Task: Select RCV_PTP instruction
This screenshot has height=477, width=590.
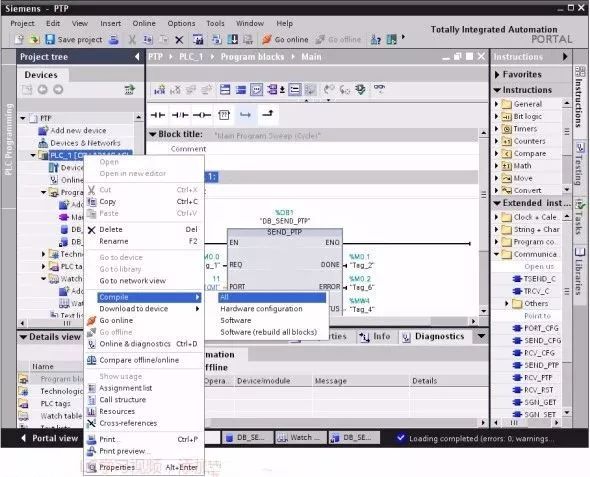Action: [x=532, y=378]
